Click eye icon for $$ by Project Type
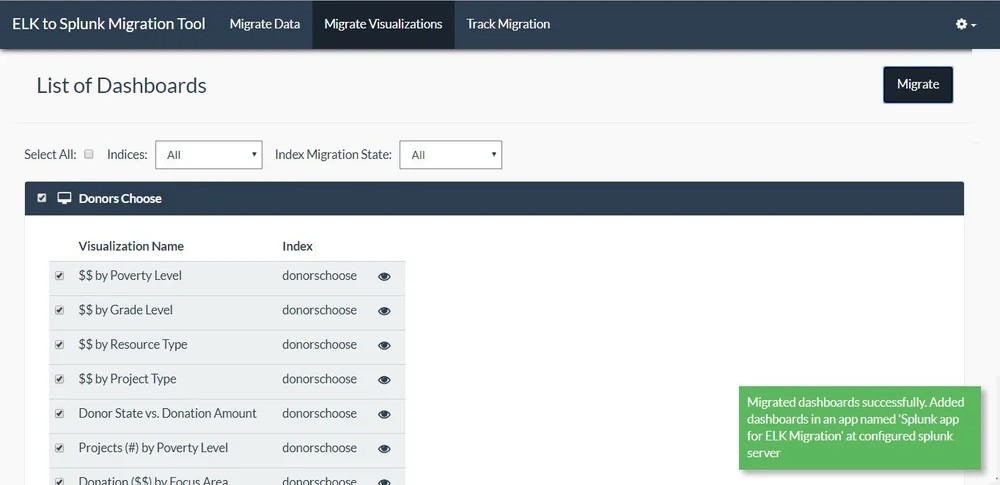Image resolution: width=1000 pixels, height=485 pixels. tap(384, 380)
